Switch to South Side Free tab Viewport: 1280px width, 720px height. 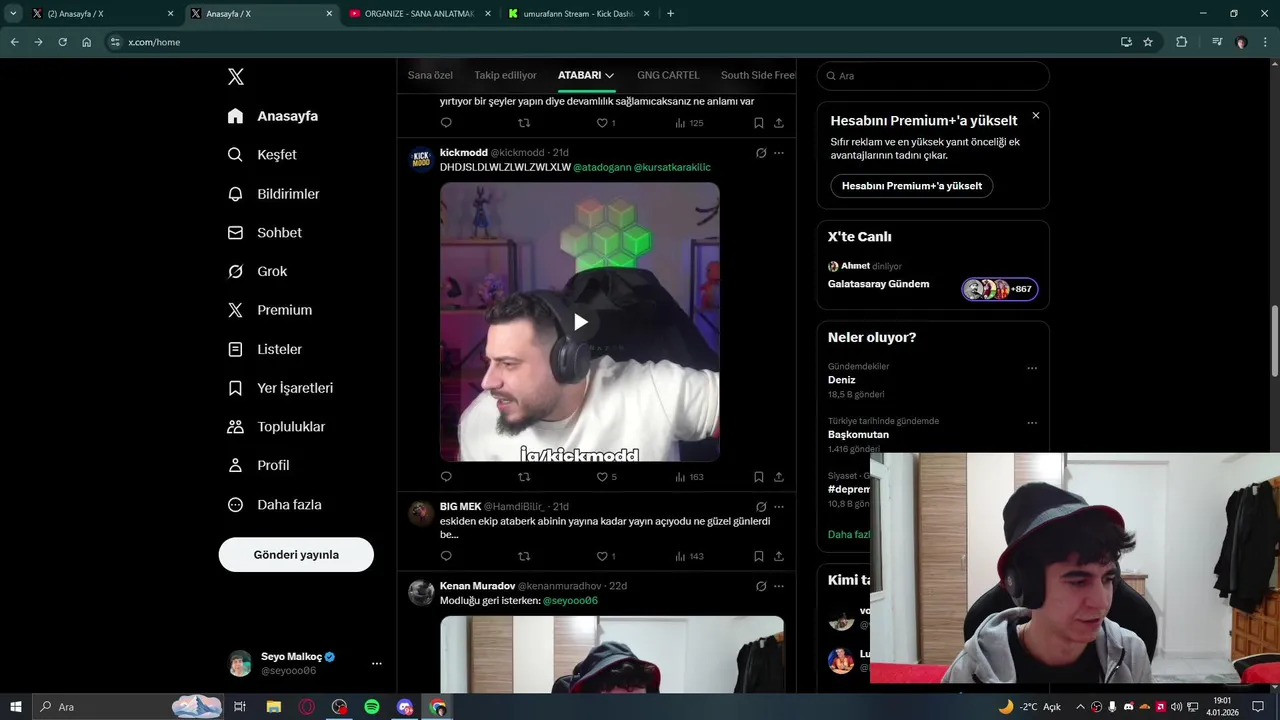(x=757, y=75)
